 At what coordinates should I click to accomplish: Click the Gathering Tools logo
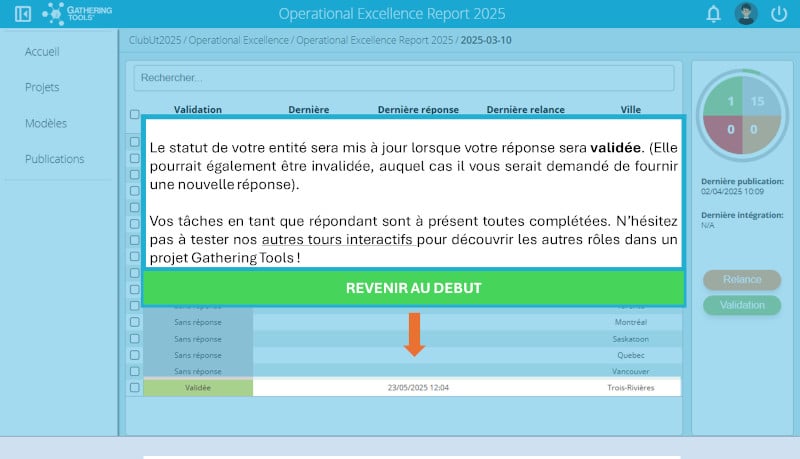tap(78, 14)
